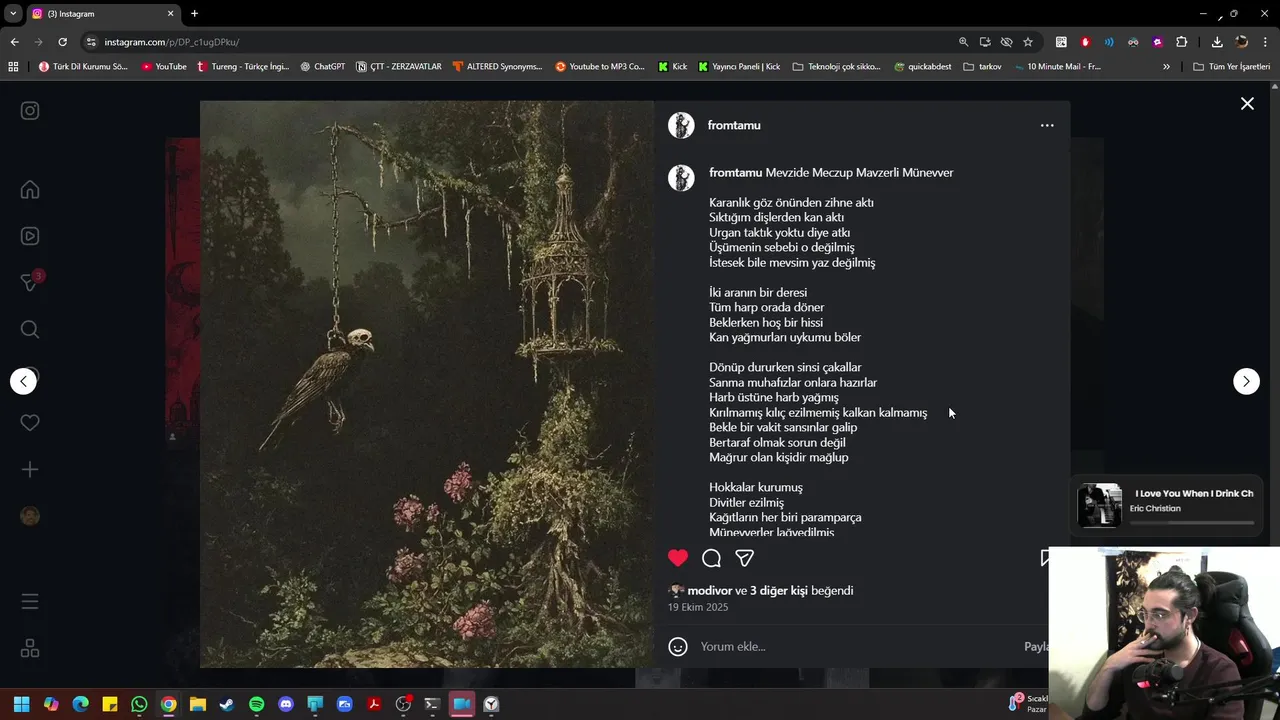Image resolution: width=1280 pixels, height=720 pixels.
Task: Click the Create plus icon in the sidebar
Action: [x=30, y=469]
